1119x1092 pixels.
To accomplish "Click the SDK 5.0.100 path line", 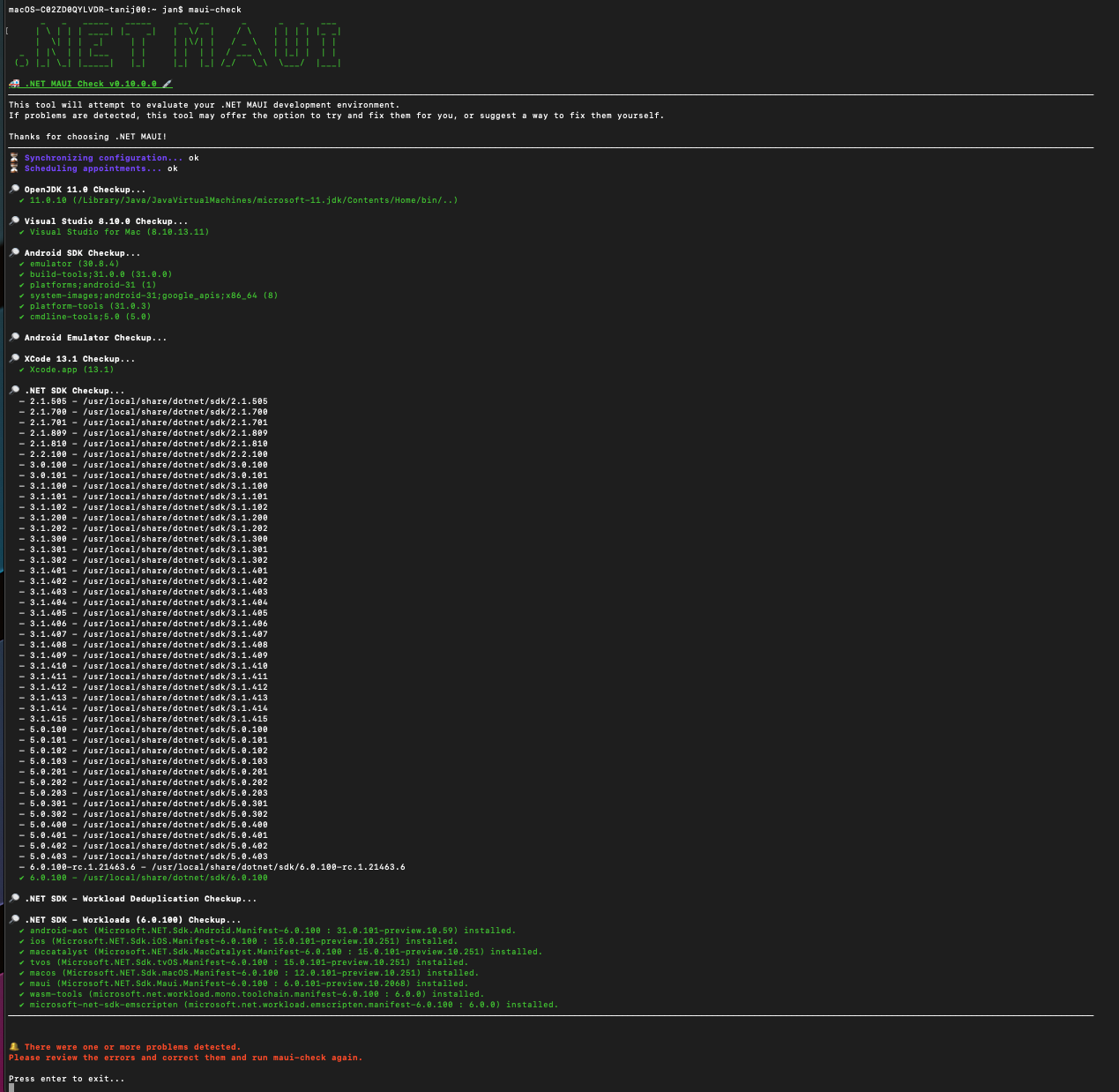I will click(144, 729).
